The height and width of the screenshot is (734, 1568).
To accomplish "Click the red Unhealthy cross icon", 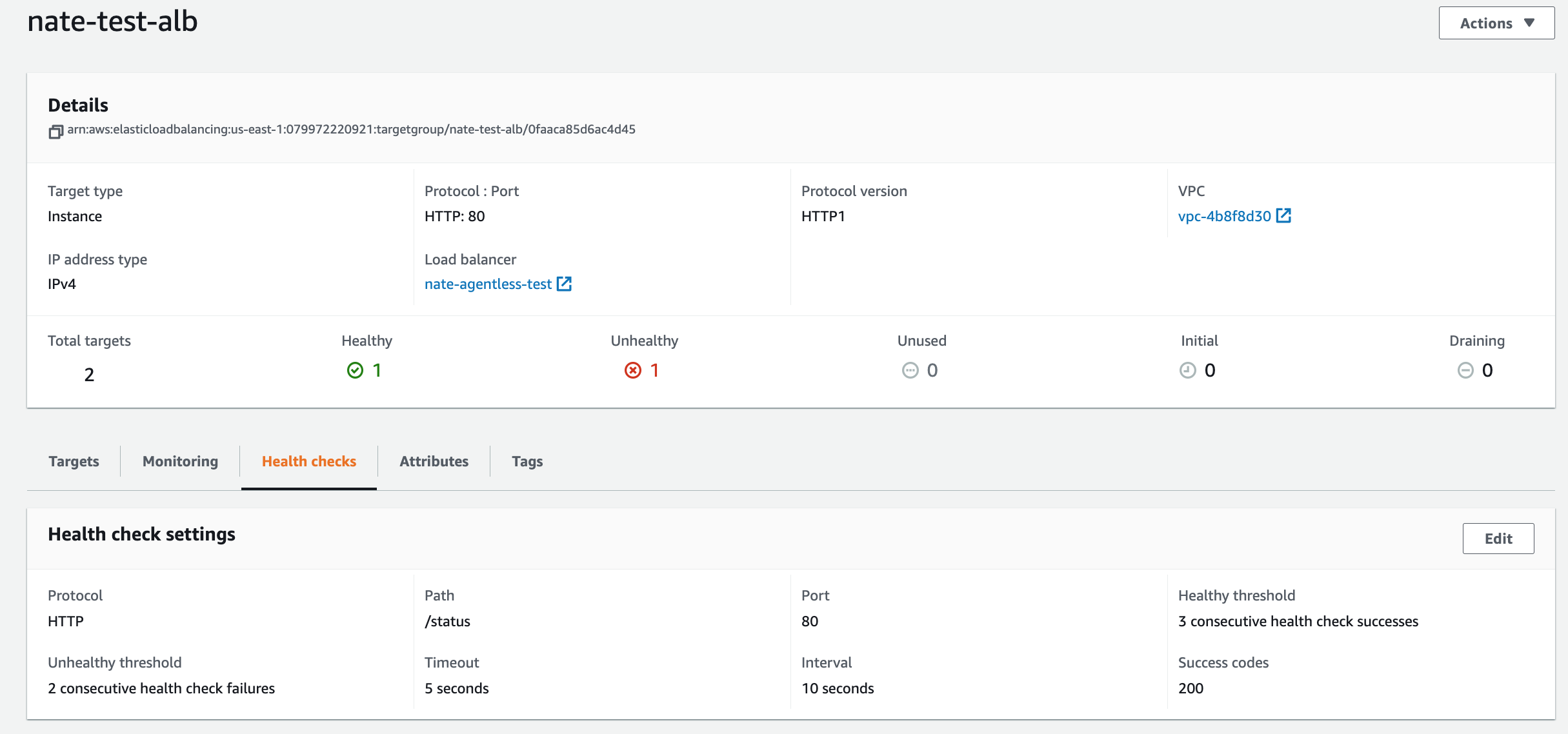I will pyautogui.click(x=633, y=370).
